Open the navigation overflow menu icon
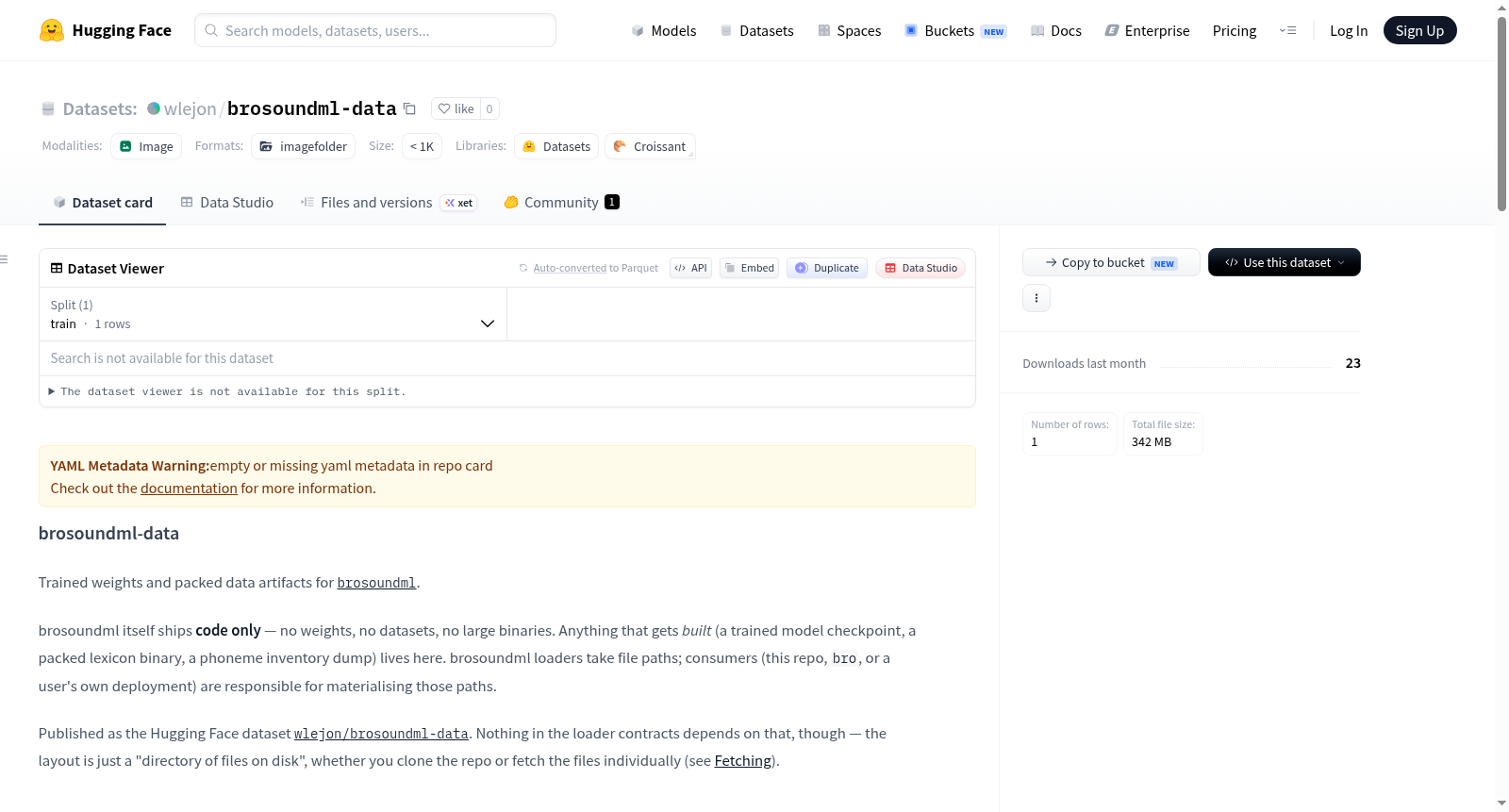The image size is (1509, 812). (1287, 30)
